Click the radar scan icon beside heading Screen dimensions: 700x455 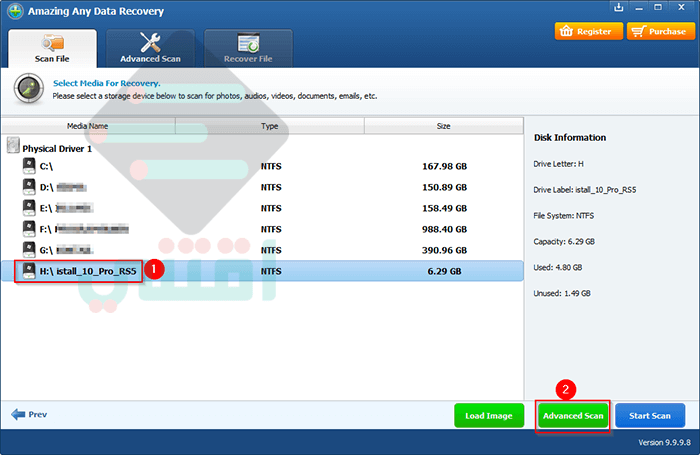(29, 89)
